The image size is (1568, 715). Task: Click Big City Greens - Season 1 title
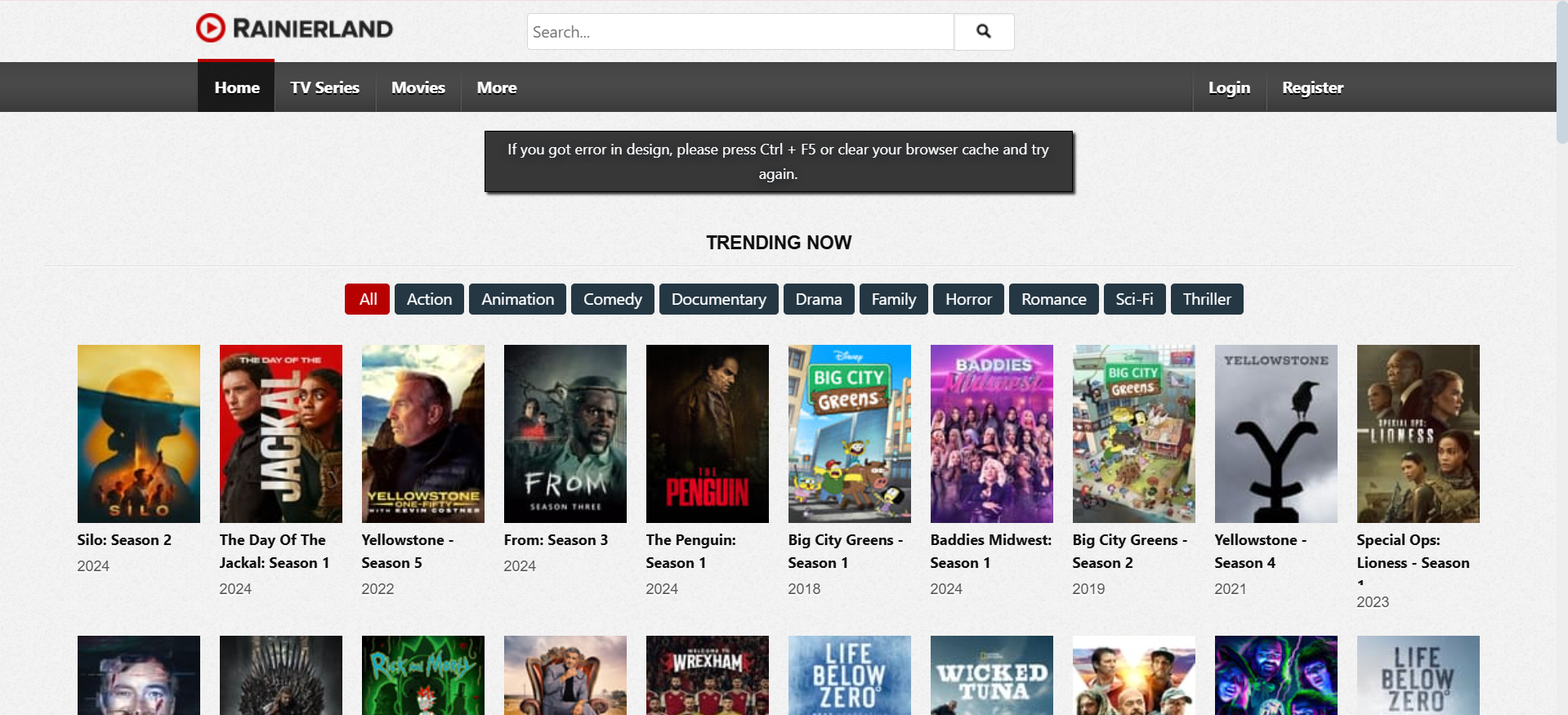point(846,552)
